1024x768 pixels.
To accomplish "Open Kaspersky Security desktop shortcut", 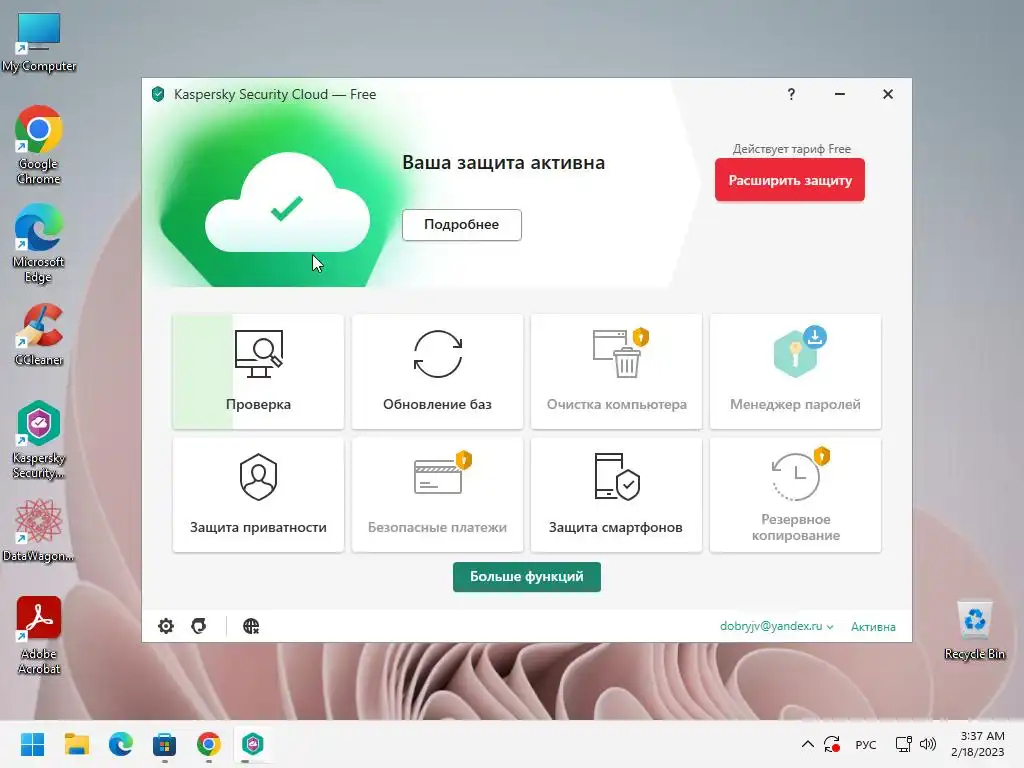I will tap(39, 440).
